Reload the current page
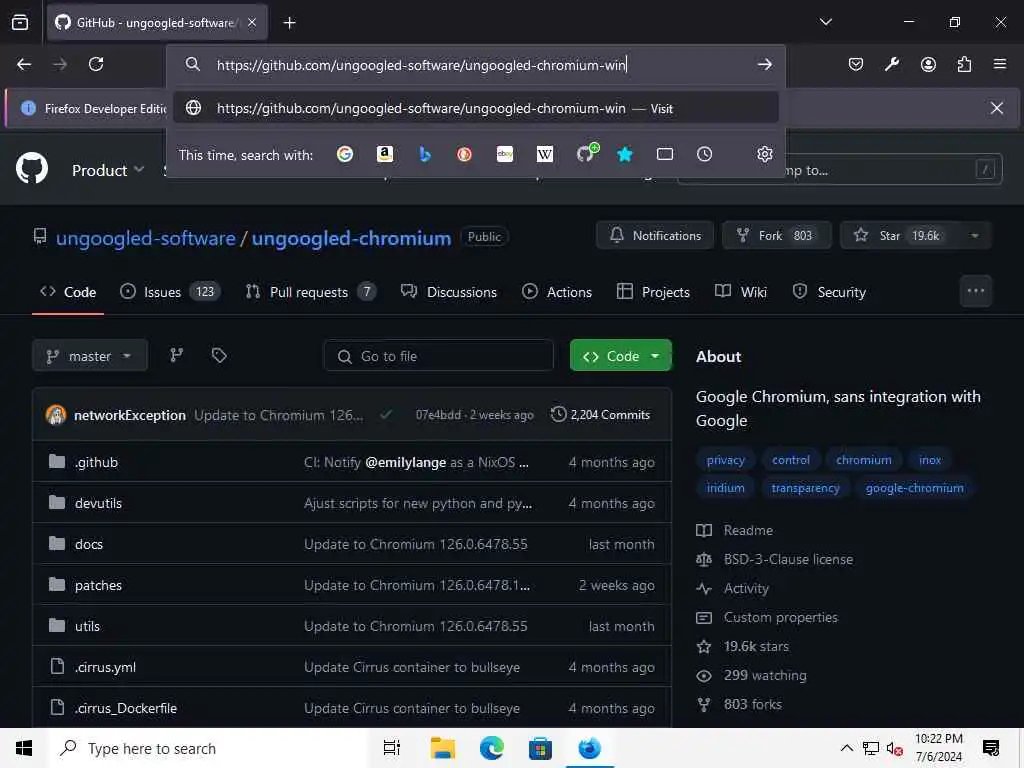Screen dimensions: 1024x768 (x=96, y=64)
